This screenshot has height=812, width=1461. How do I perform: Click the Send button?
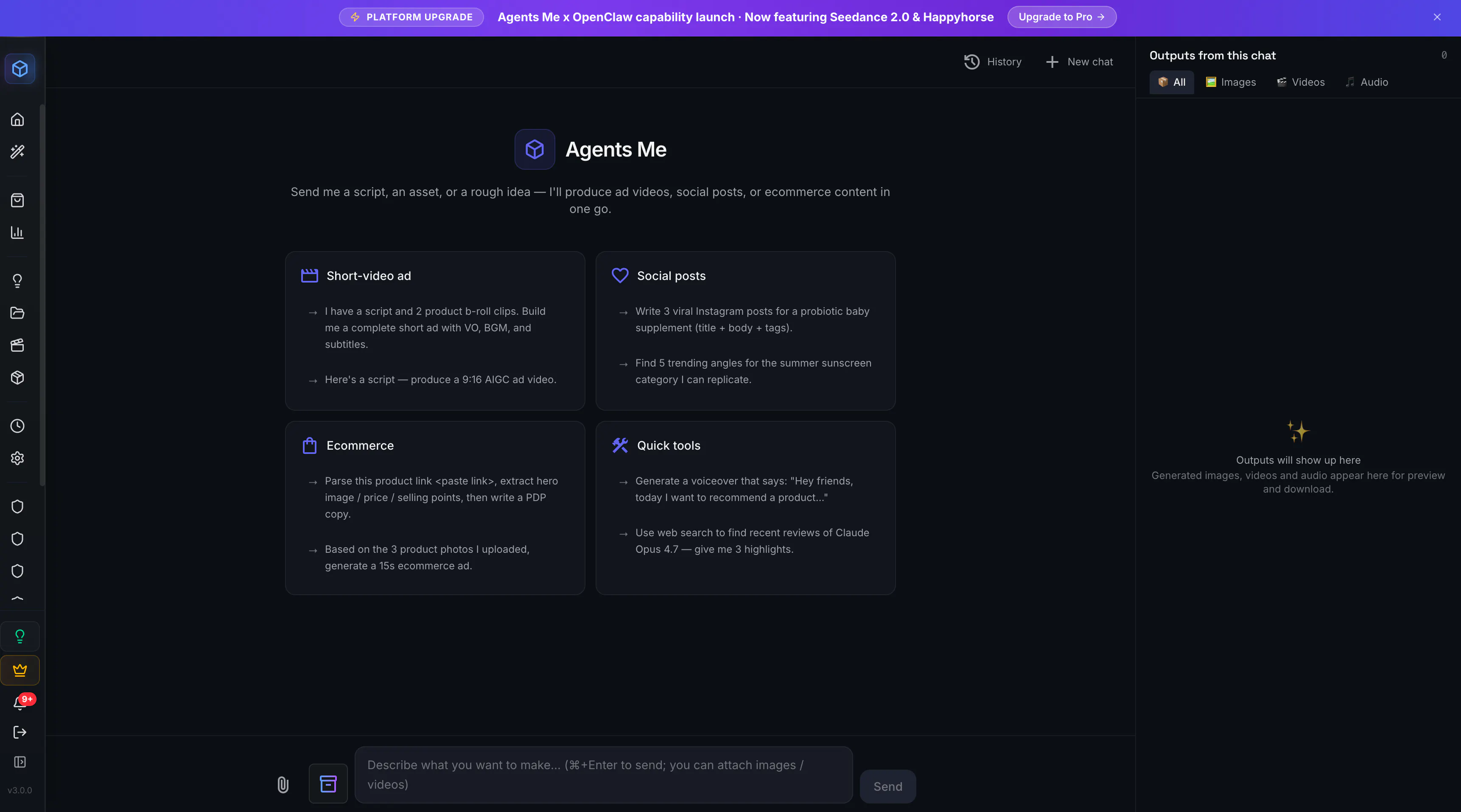point(887,787)
